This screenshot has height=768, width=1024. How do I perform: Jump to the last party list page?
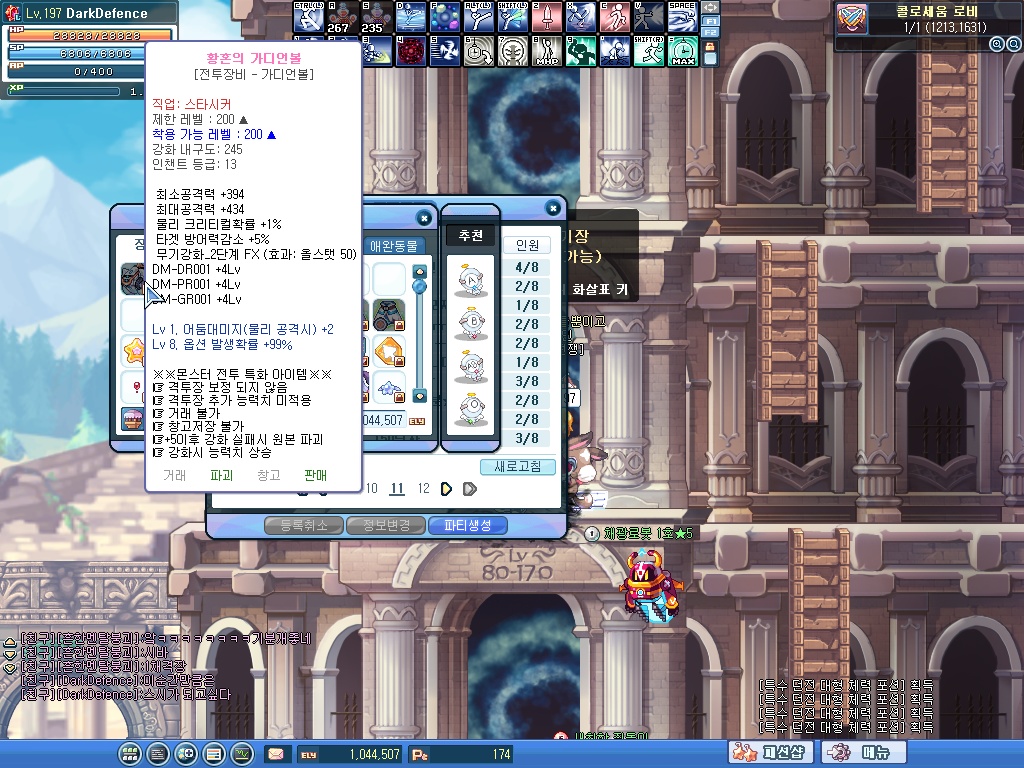tap(470, 488)
